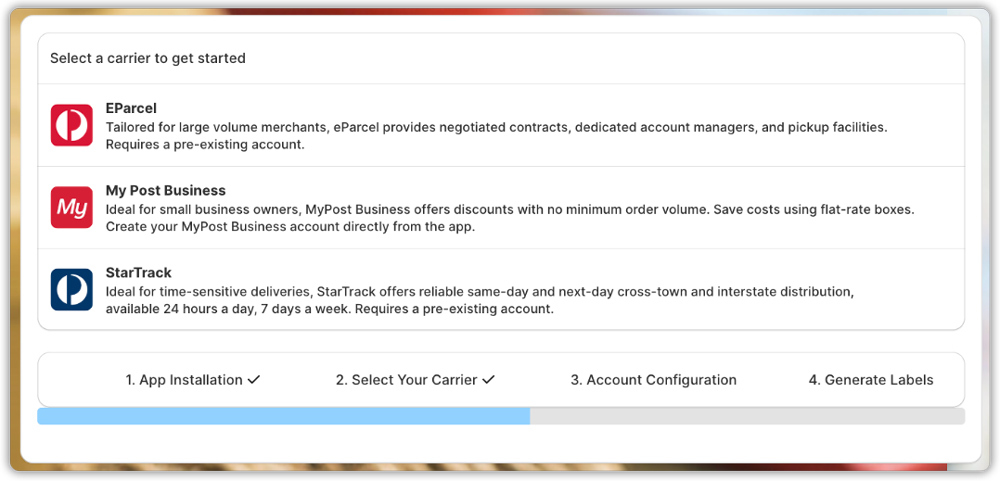The height and width of the screenshot is (481, 1000).
Task: Click the checkmark beside App Installation
Action: tap(254, 380)
